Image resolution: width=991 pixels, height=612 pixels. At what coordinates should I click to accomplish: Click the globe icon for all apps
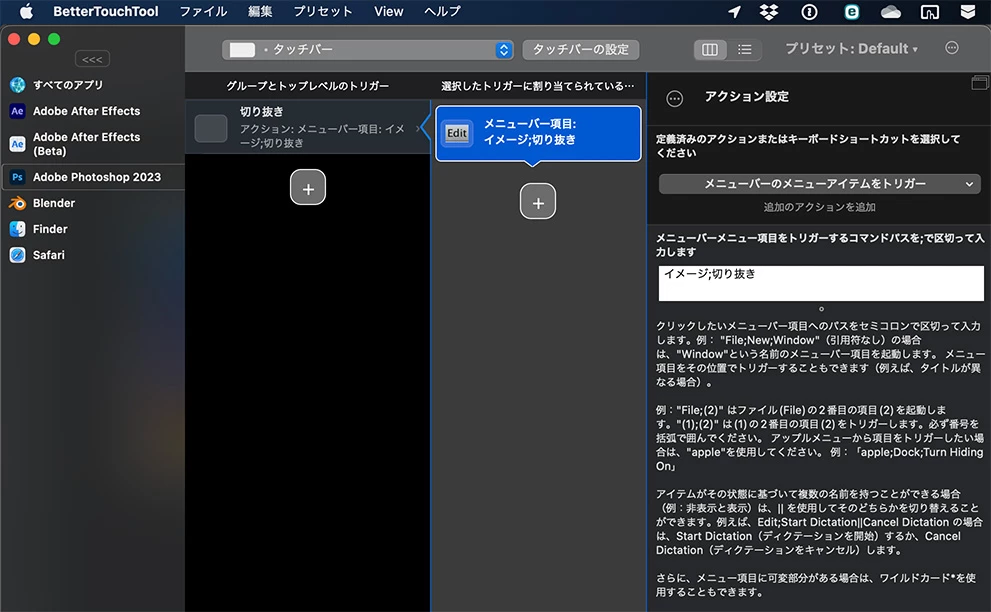(18, 85)
